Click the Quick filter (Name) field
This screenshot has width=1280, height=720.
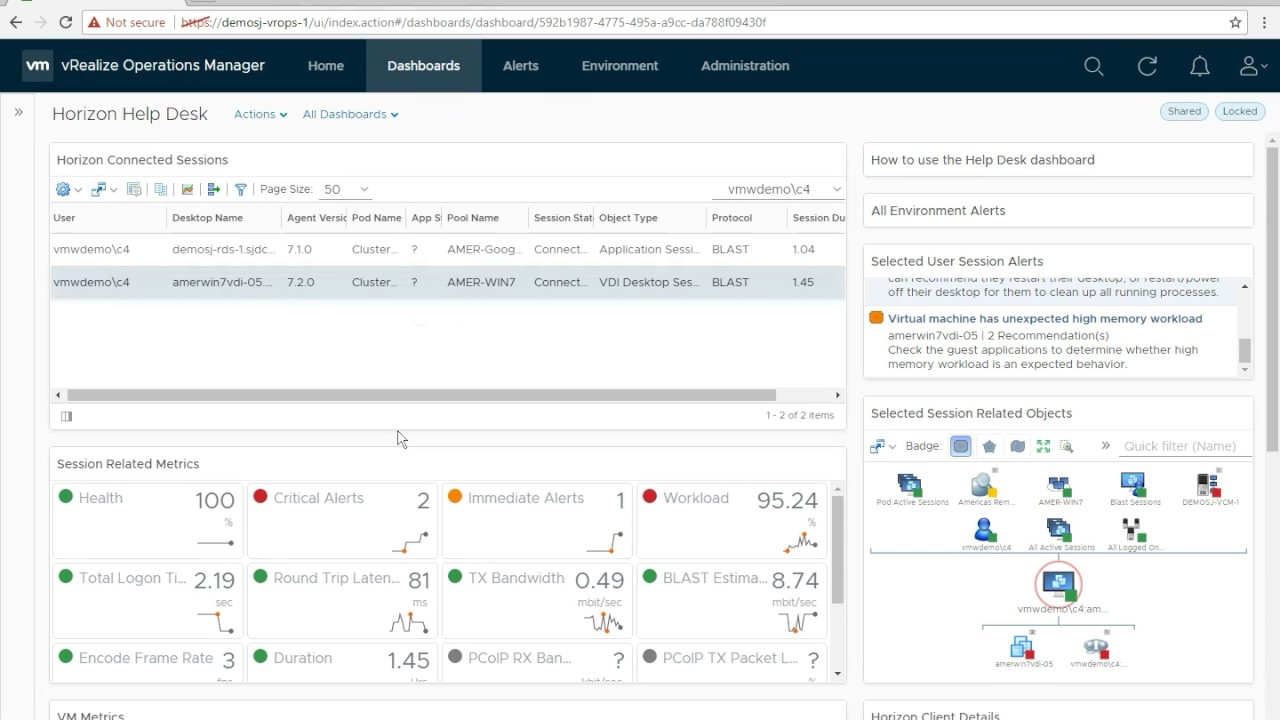pyautogui.click(x=1186, y=446)
